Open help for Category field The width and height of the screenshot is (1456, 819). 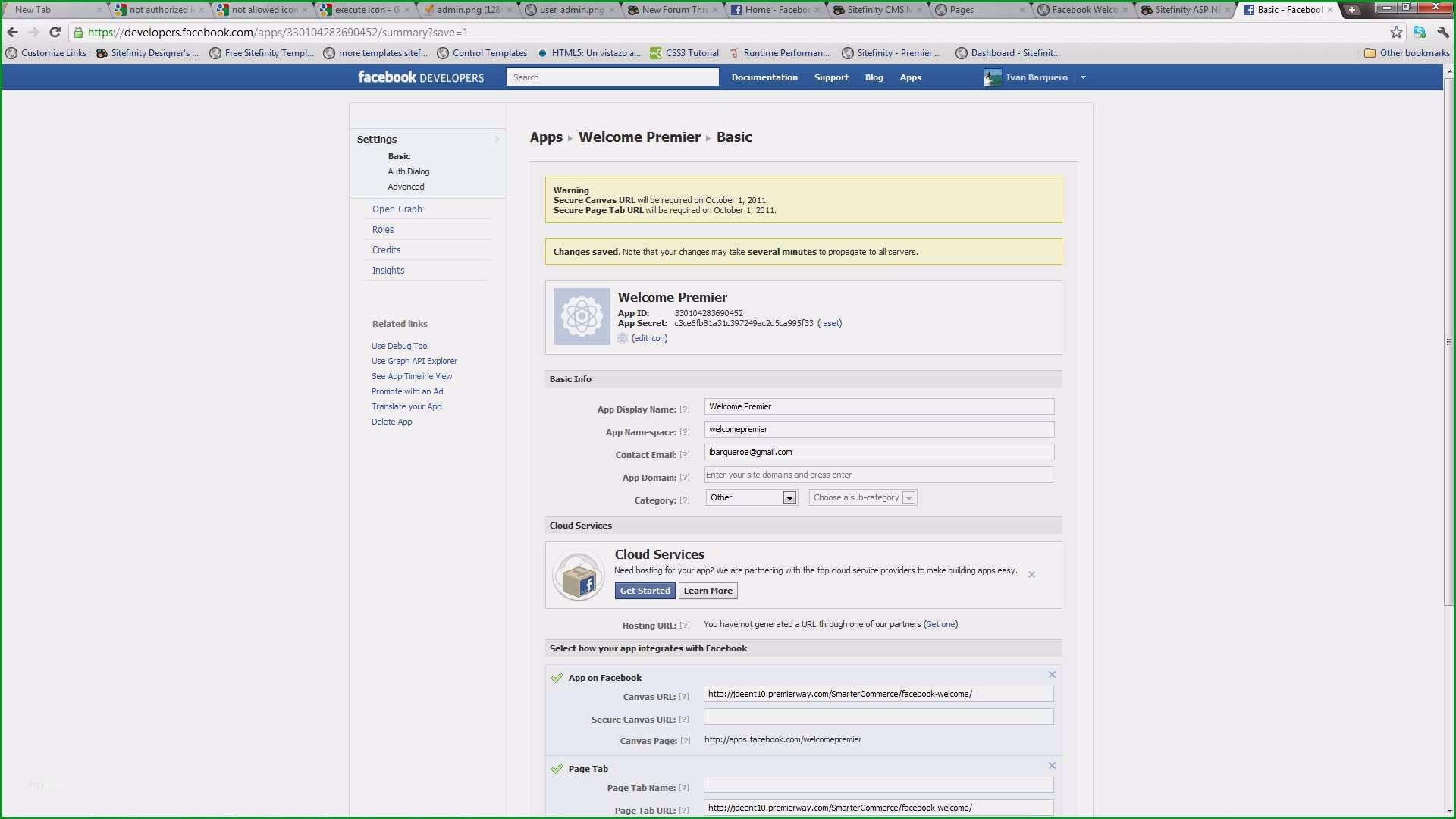click(x=685, y=500)
